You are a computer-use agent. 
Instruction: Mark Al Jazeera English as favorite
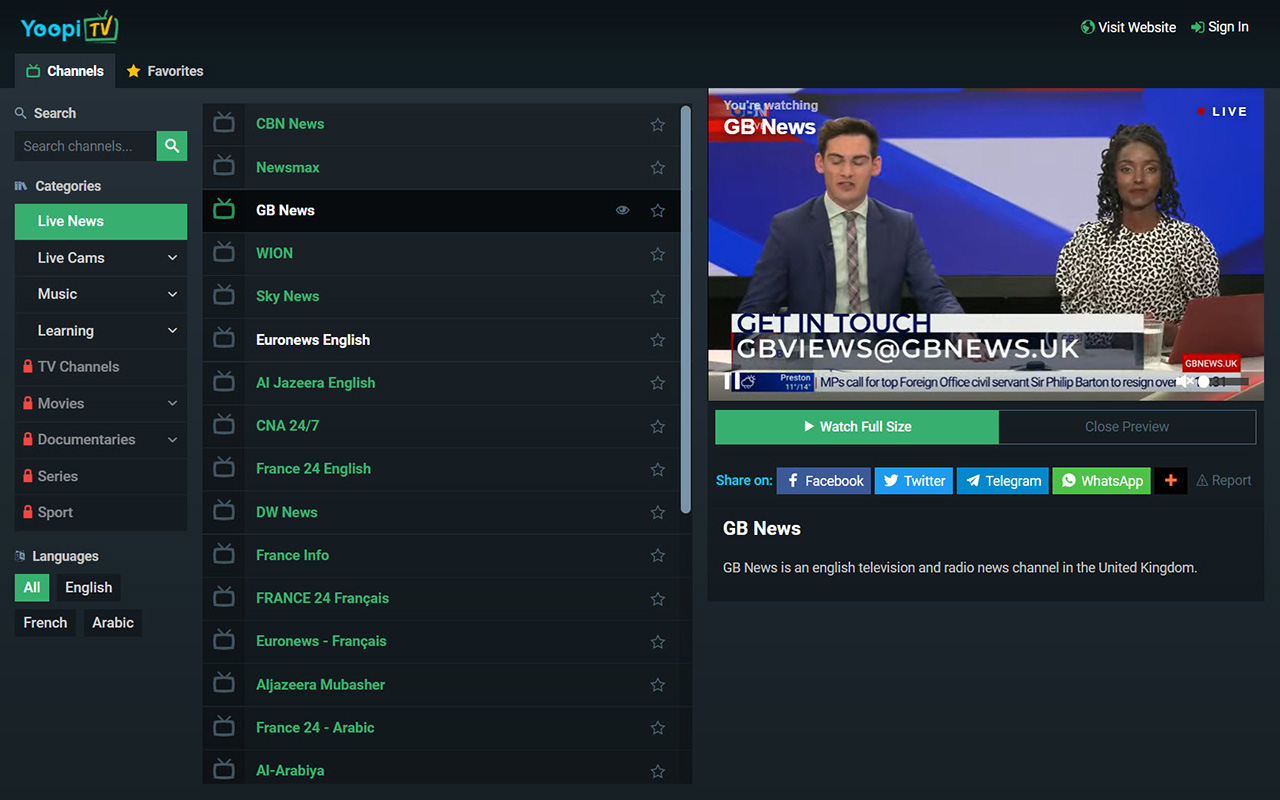[658, 383]
